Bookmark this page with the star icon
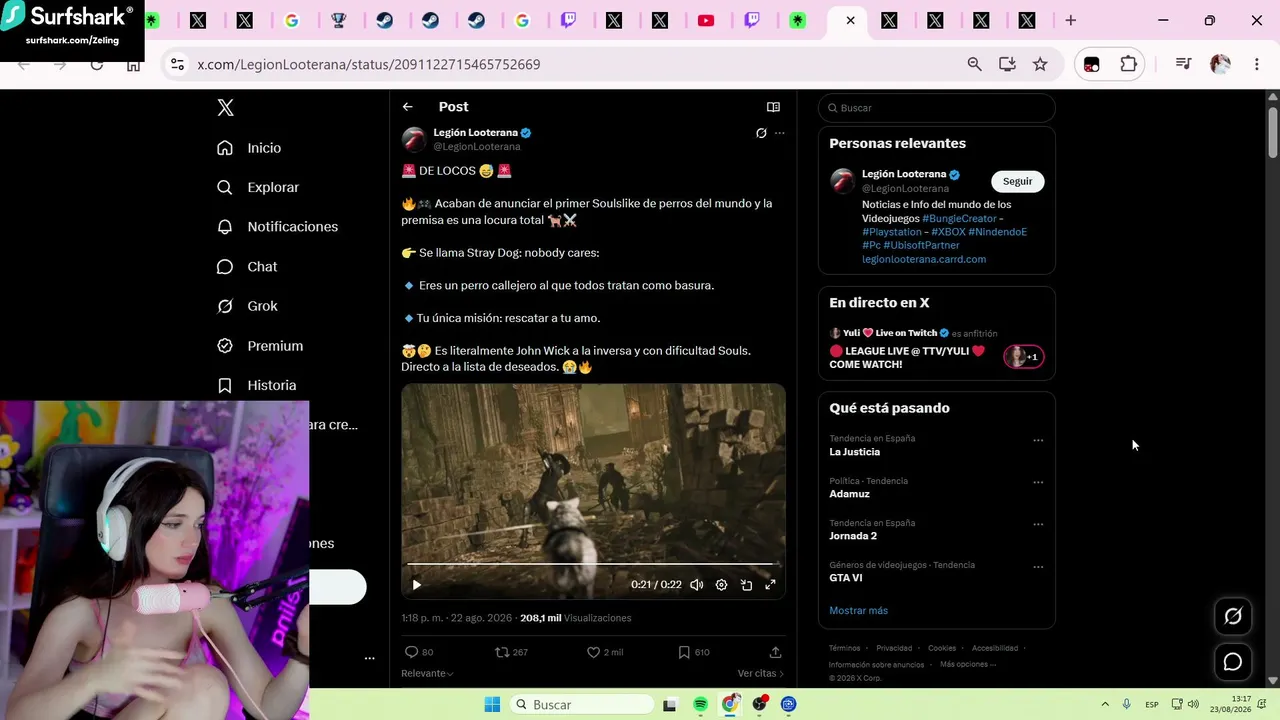Image resolution: width=1280 pixels, height=720 pixels. [x=1040, y=64]
